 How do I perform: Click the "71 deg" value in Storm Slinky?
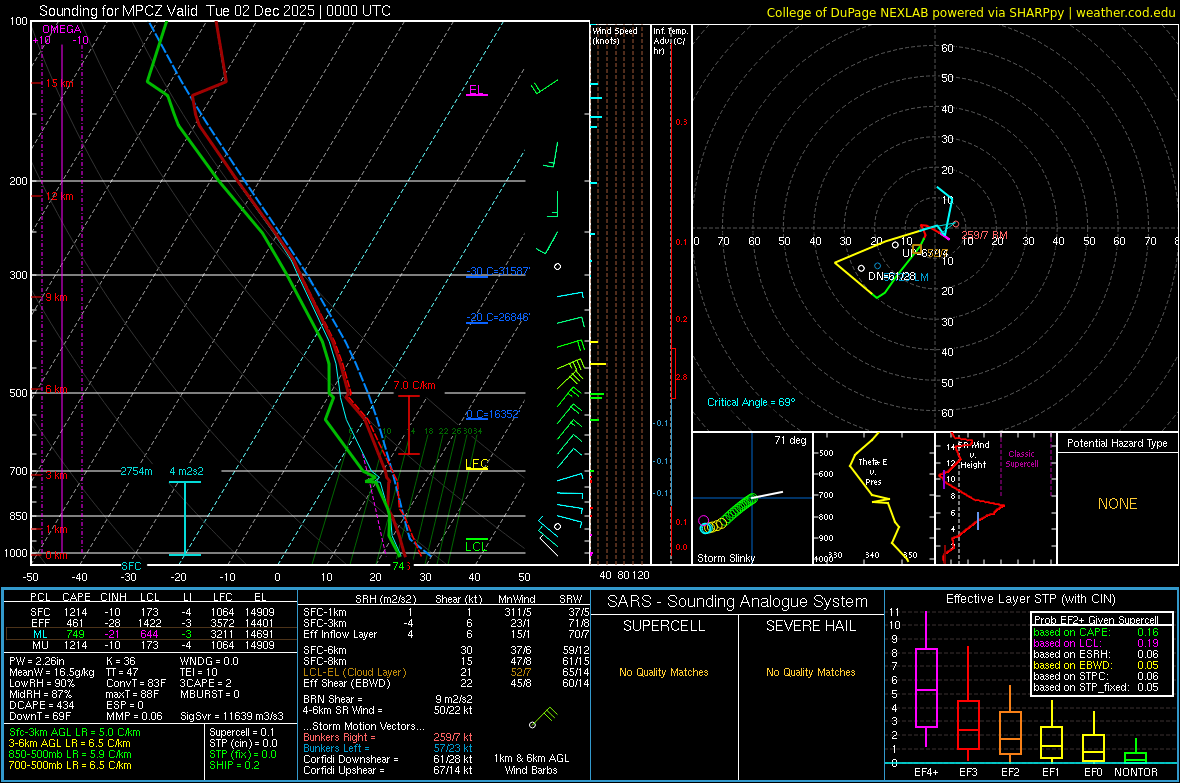point(790,440)
